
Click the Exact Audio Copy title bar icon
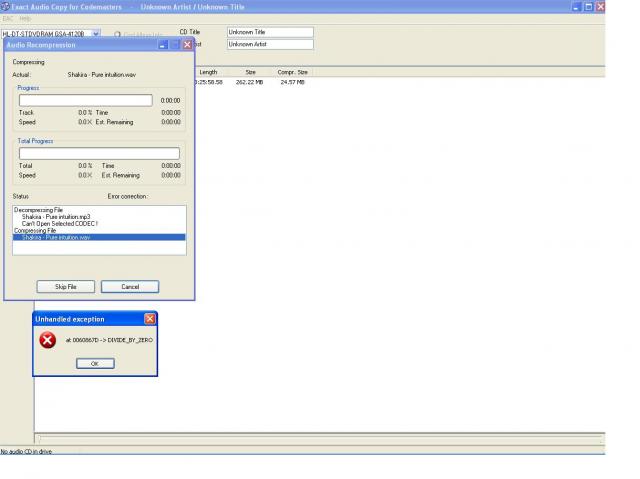[5, 7]
